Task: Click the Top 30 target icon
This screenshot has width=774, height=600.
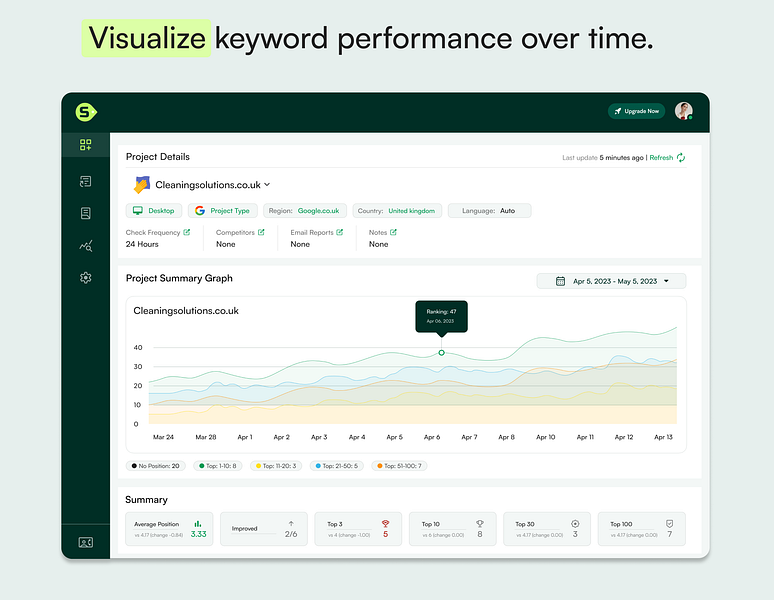Action: tap(575, 524)
